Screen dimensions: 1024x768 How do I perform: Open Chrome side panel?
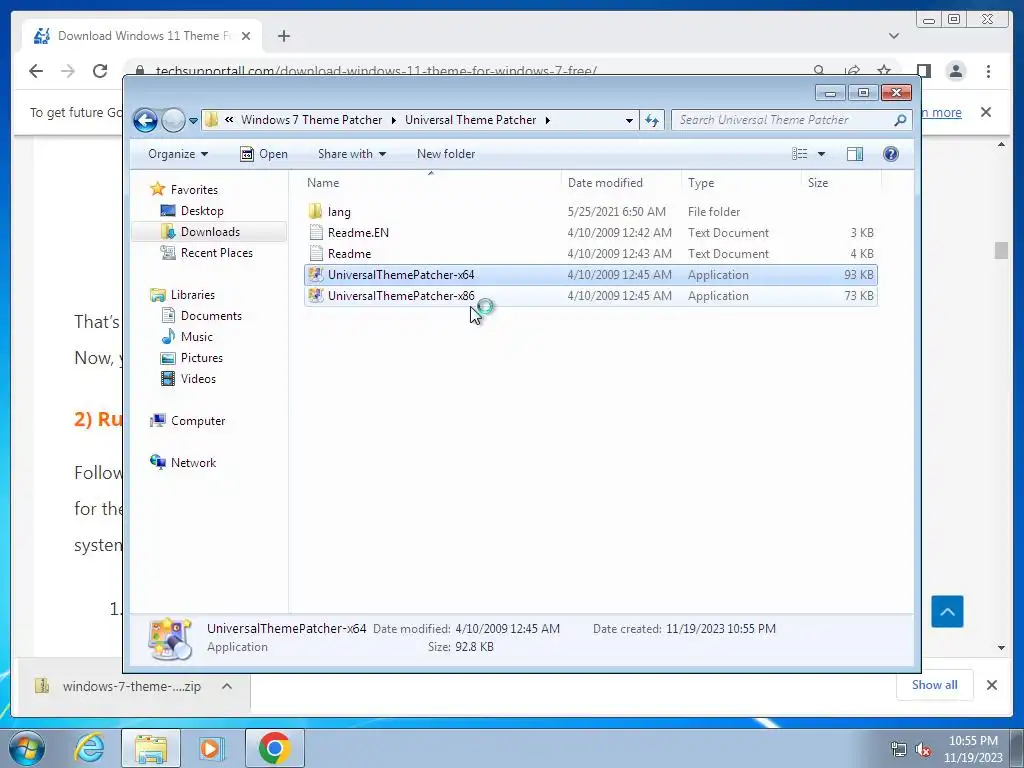923,71
